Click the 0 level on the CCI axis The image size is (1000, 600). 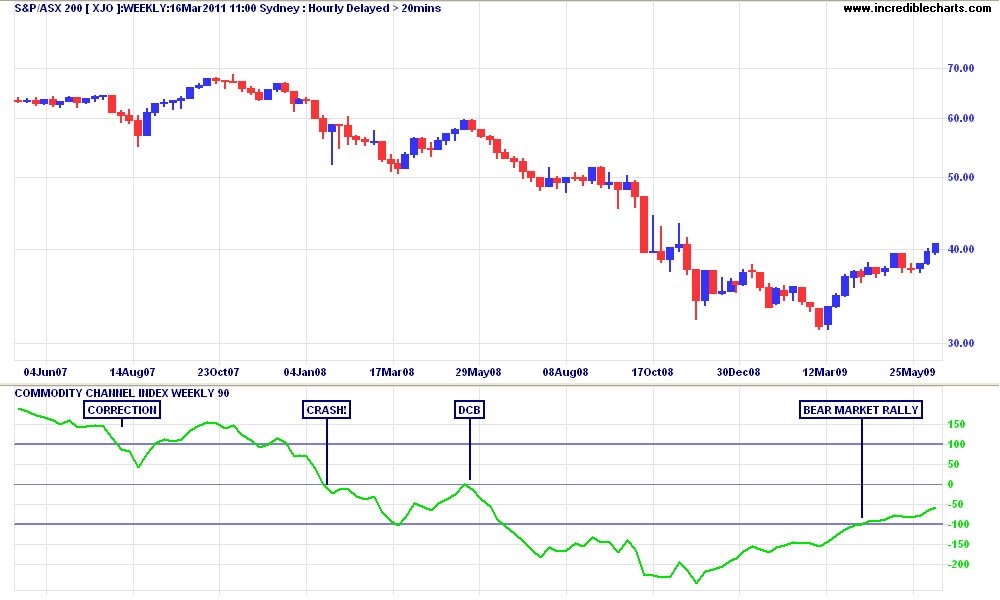tap(951, 484)
